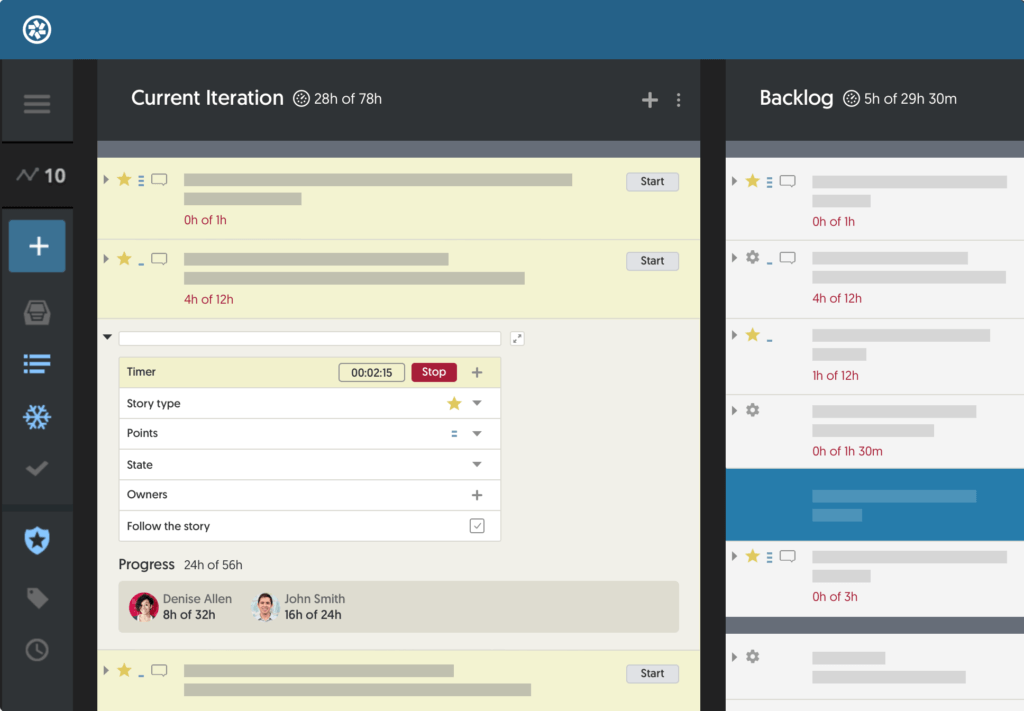Check the Follow the story checkbox

click(478, 526)
